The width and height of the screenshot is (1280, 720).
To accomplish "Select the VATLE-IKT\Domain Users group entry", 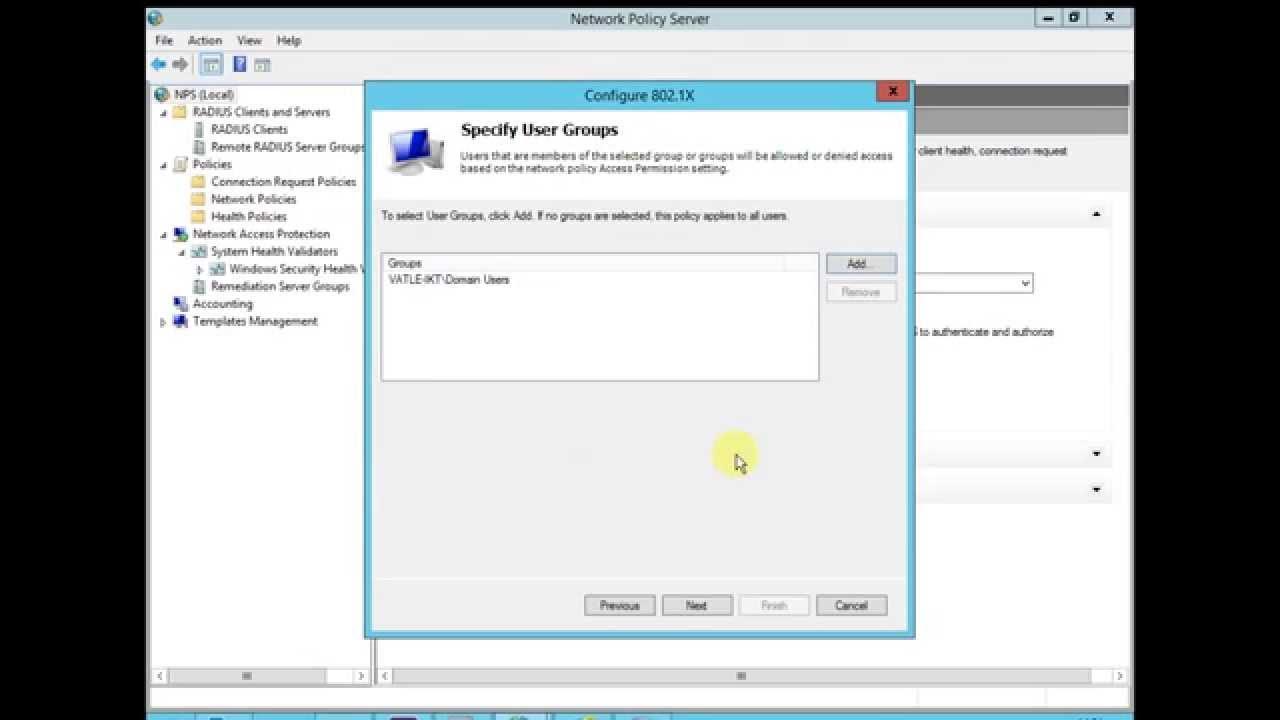I will click(449, 280).
